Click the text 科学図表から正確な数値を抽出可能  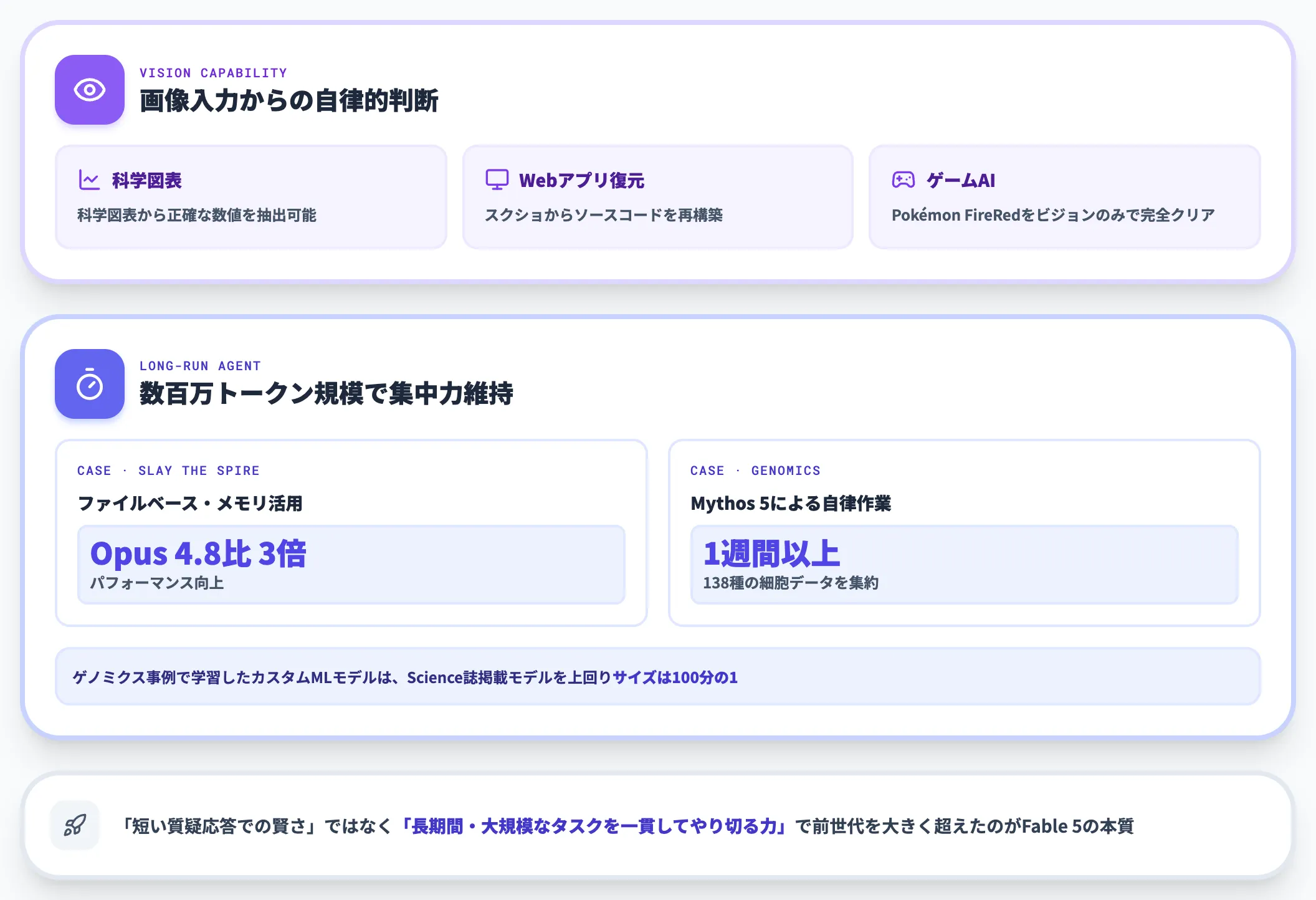(x=197, y=216)
